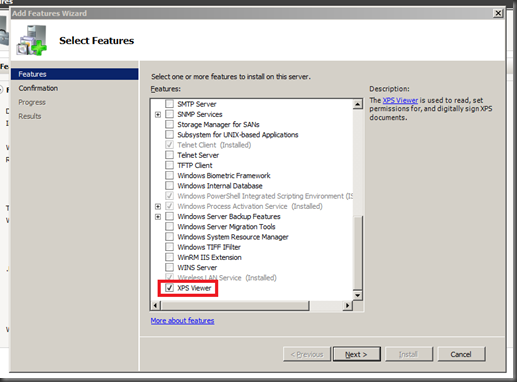Select the WINS Server label
The image size is (517, 382).
point(197,267)
